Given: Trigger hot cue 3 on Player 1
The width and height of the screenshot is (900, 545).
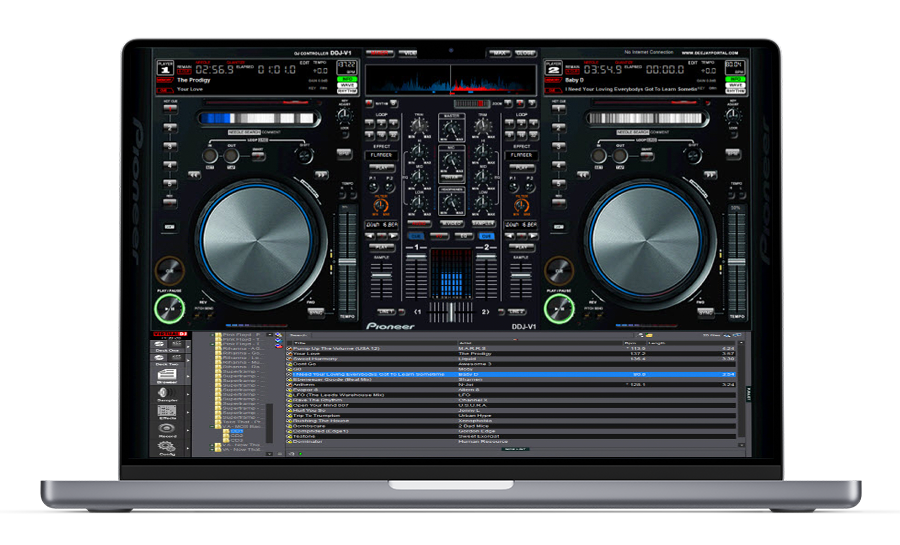Looking at the screenshot, I should tap(170, 147).
